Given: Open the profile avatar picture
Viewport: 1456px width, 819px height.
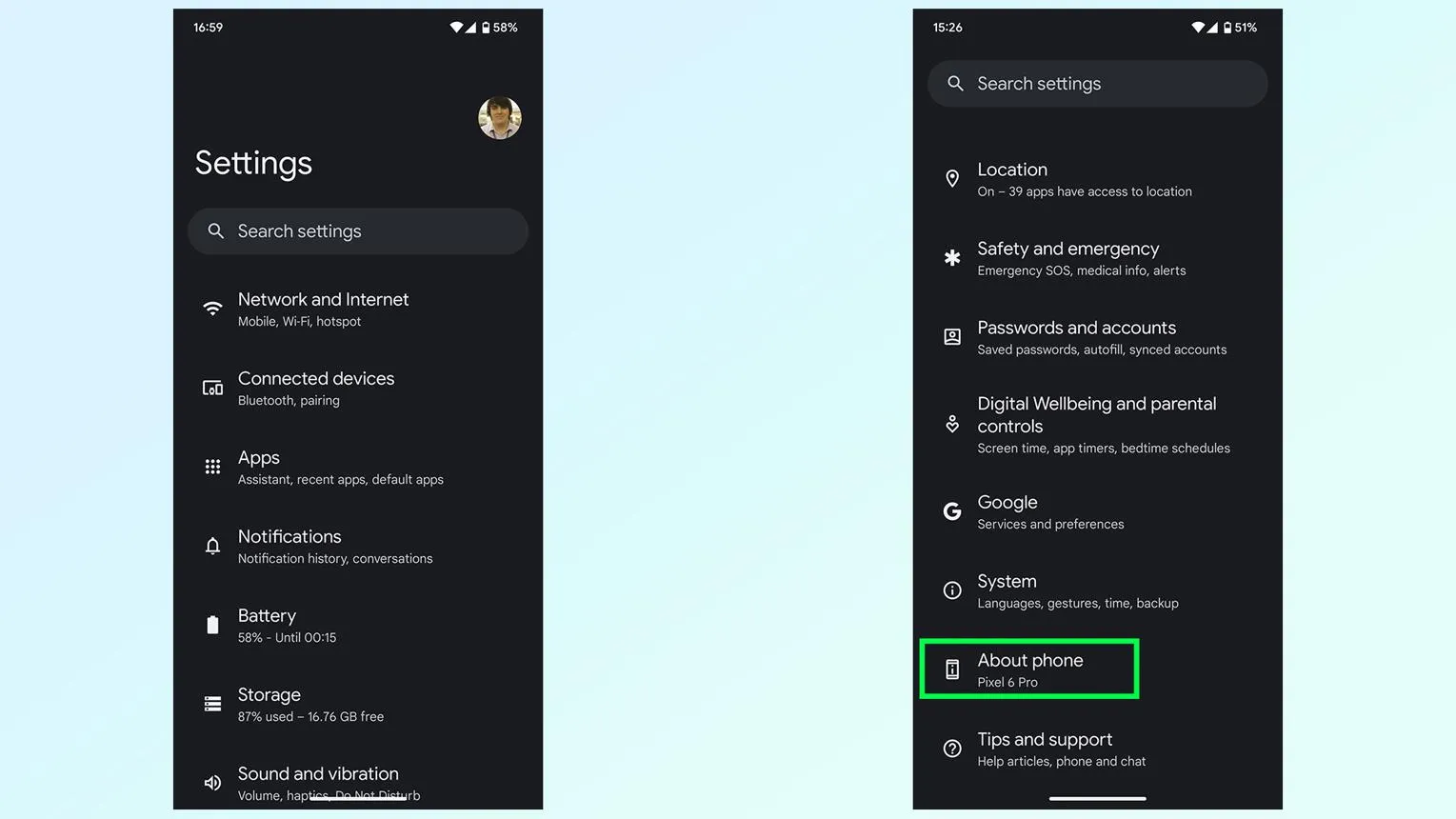Looking at the screenshot, I should pyautogui.click(x=500, y=118).
